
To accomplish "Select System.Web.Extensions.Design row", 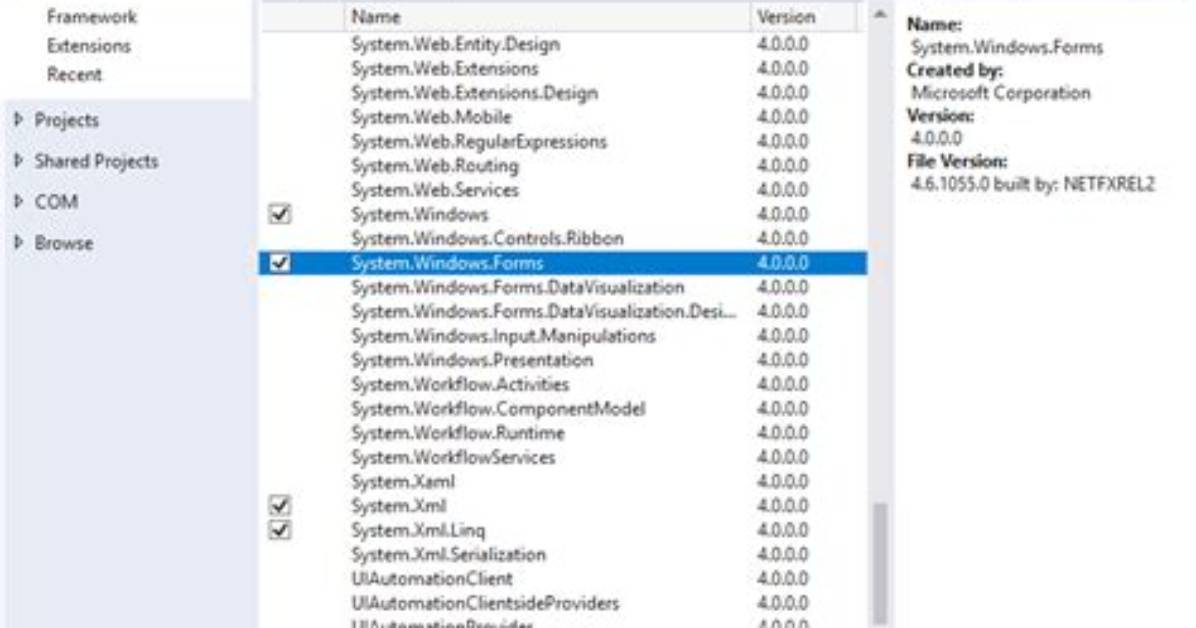I will click(563, 93).
